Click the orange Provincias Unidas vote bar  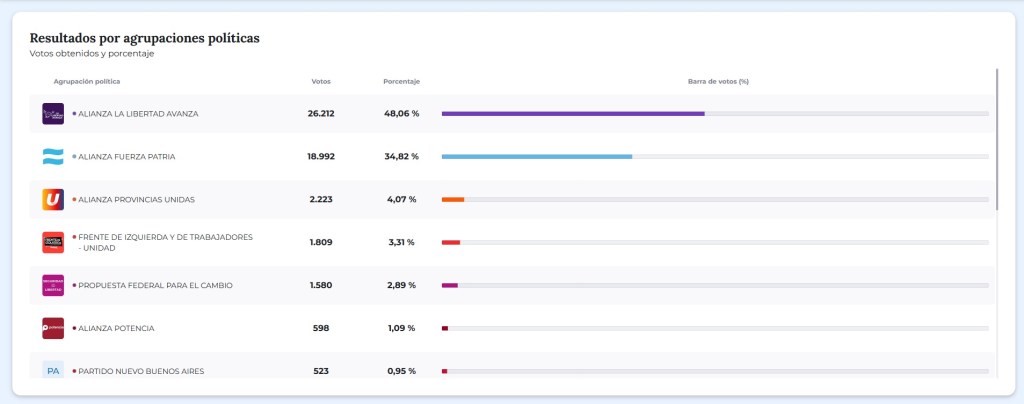click(x=453, y=200)
